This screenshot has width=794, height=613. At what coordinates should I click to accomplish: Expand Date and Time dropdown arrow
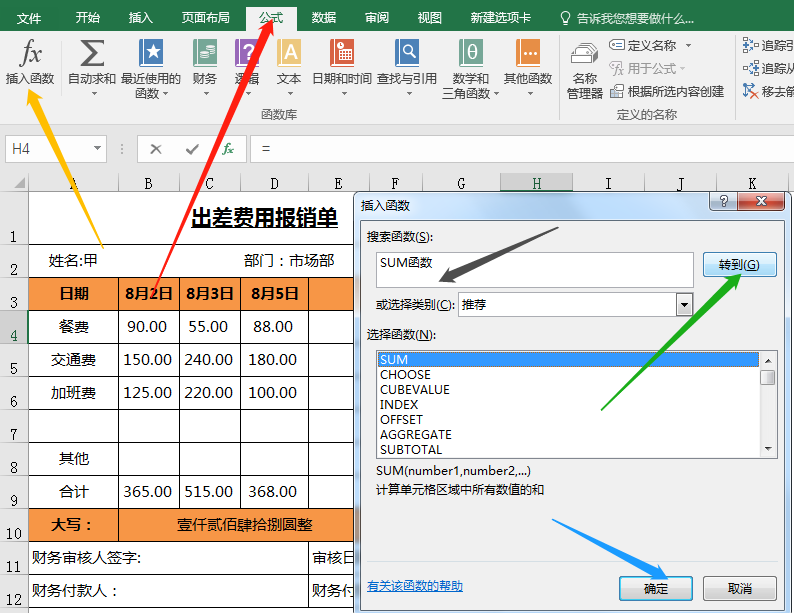[x=344, y=94]
